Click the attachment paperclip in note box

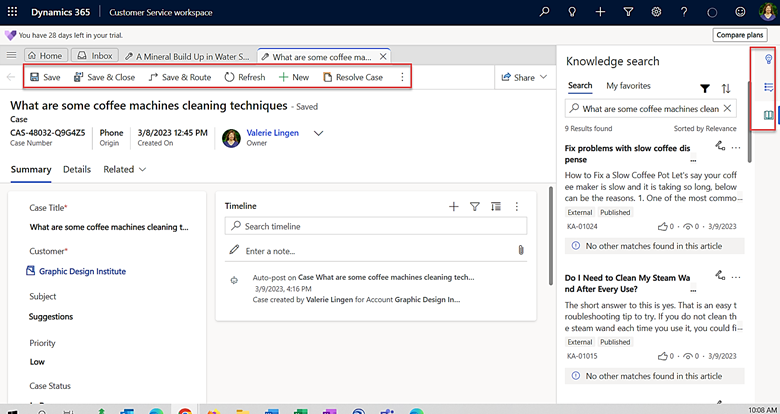pyautogui.click(x=521, y=250)
